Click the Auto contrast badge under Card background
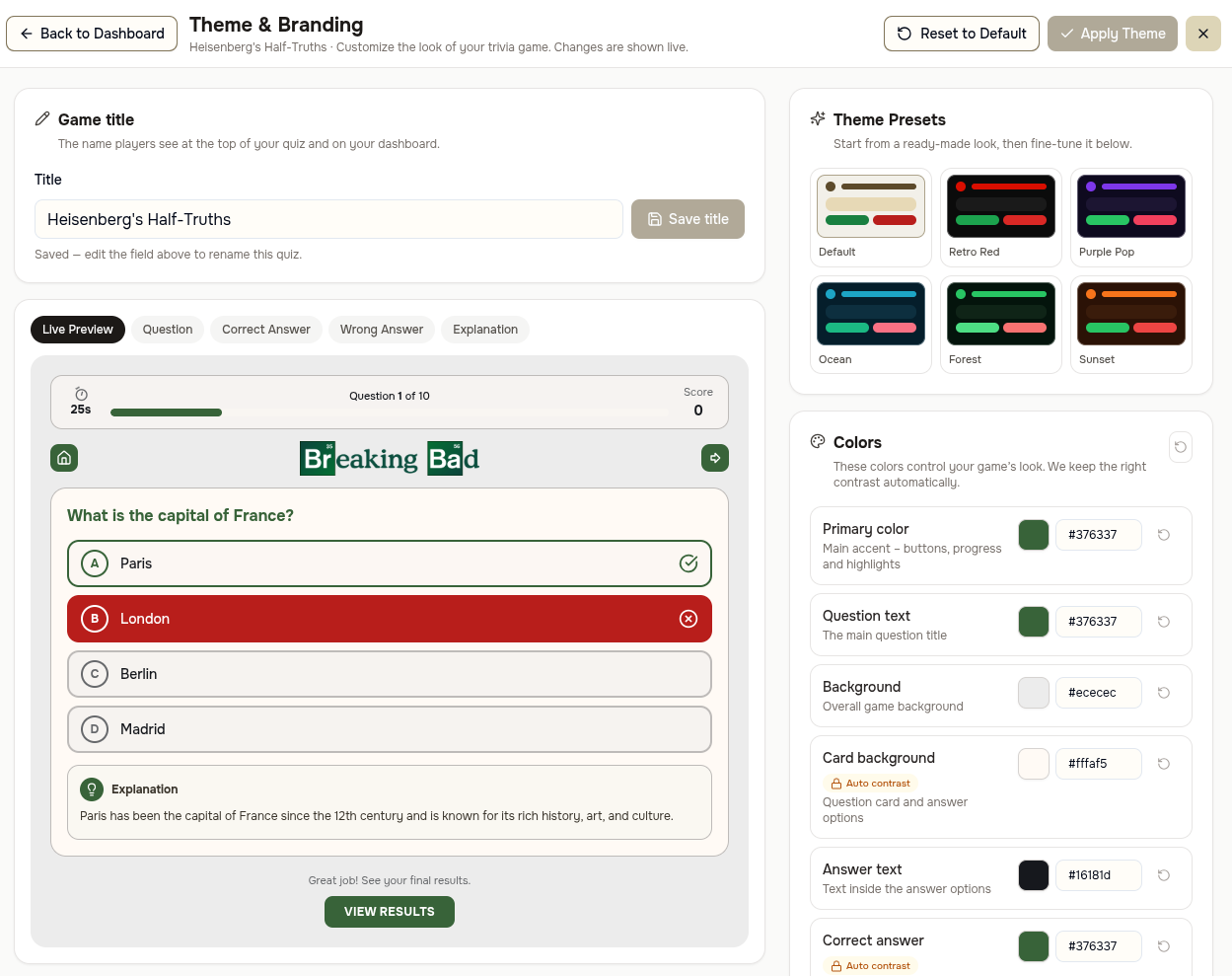This screenshot has width=1232, height=976. coord(870,784)
